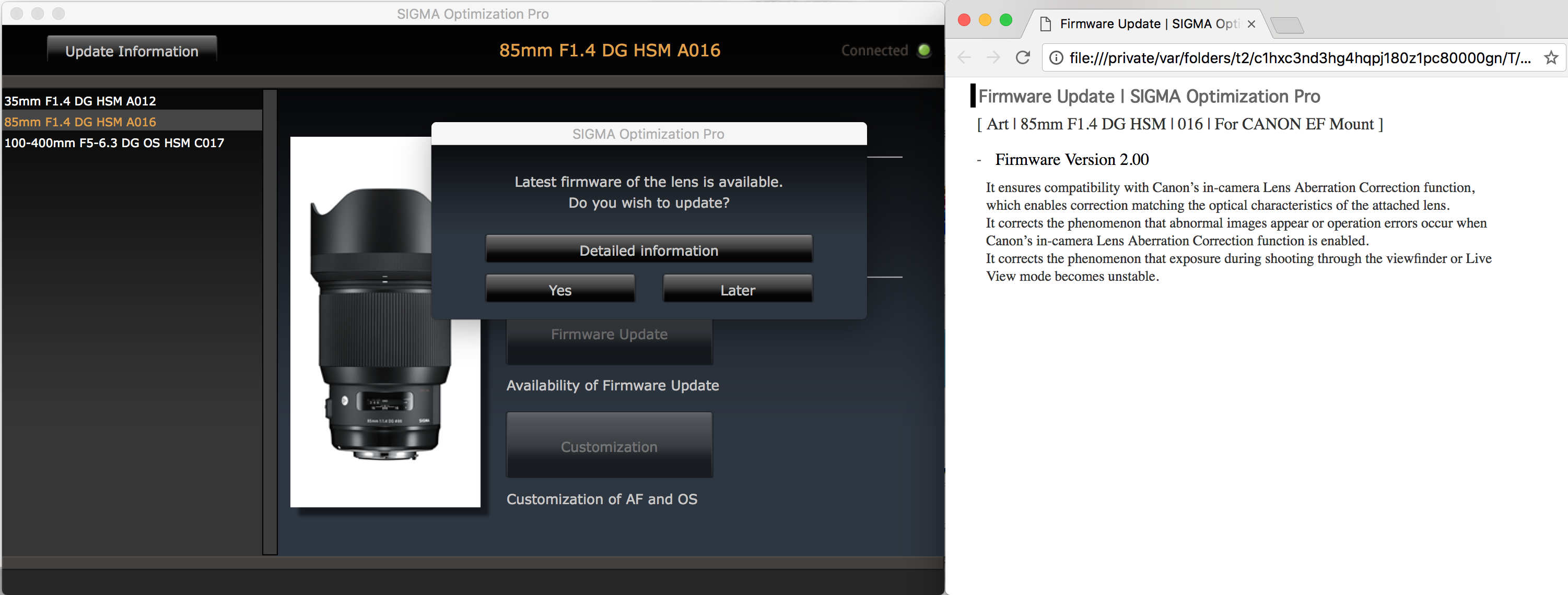Open a new browser tab
1568x595 pixels.
(1287, 25)
